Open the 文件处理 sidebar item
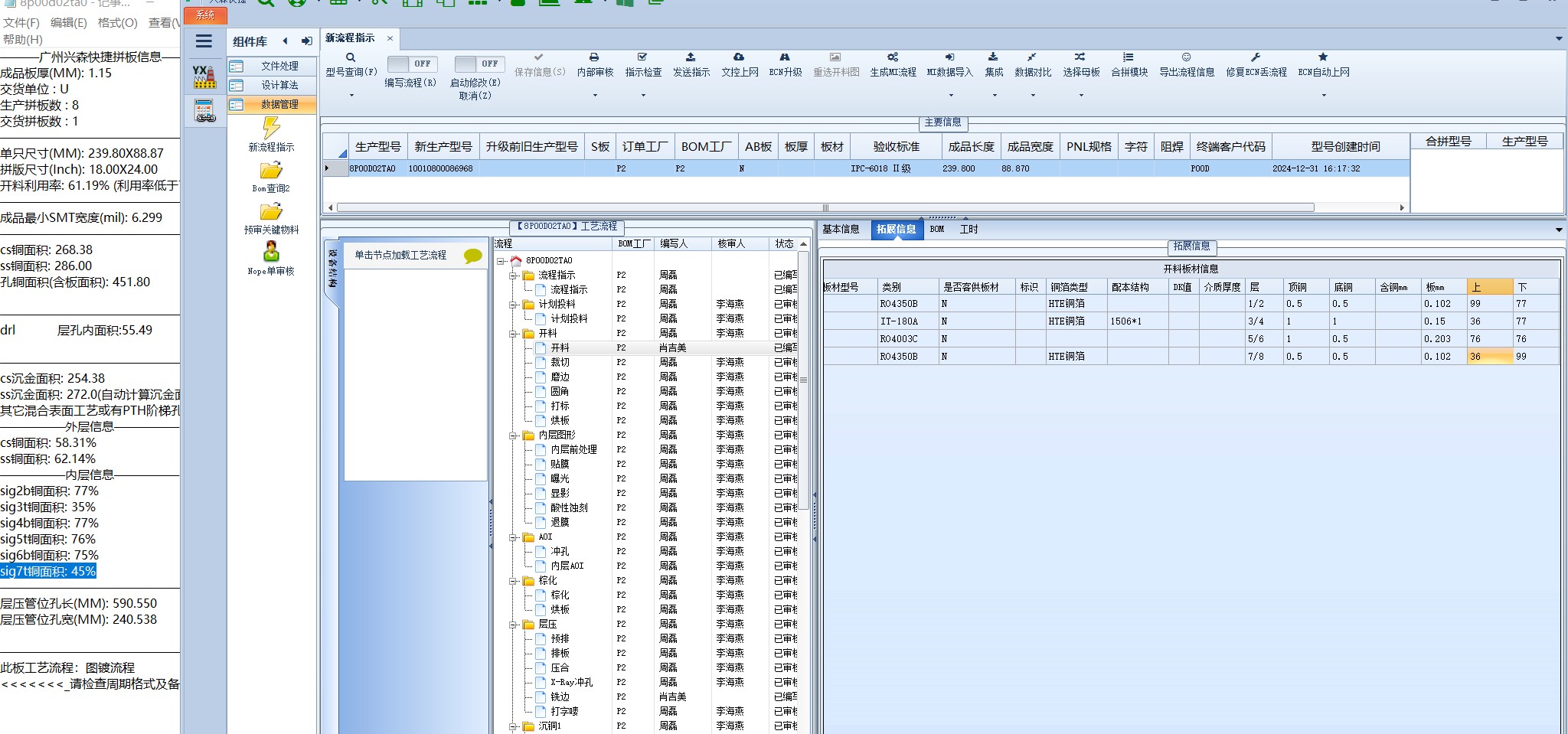 point(272,66)
